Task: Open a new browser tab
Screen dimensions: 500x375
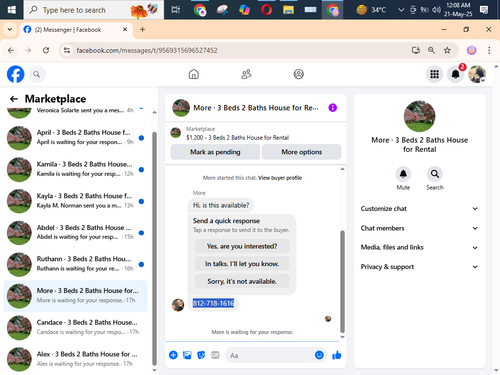Action: 142,29
